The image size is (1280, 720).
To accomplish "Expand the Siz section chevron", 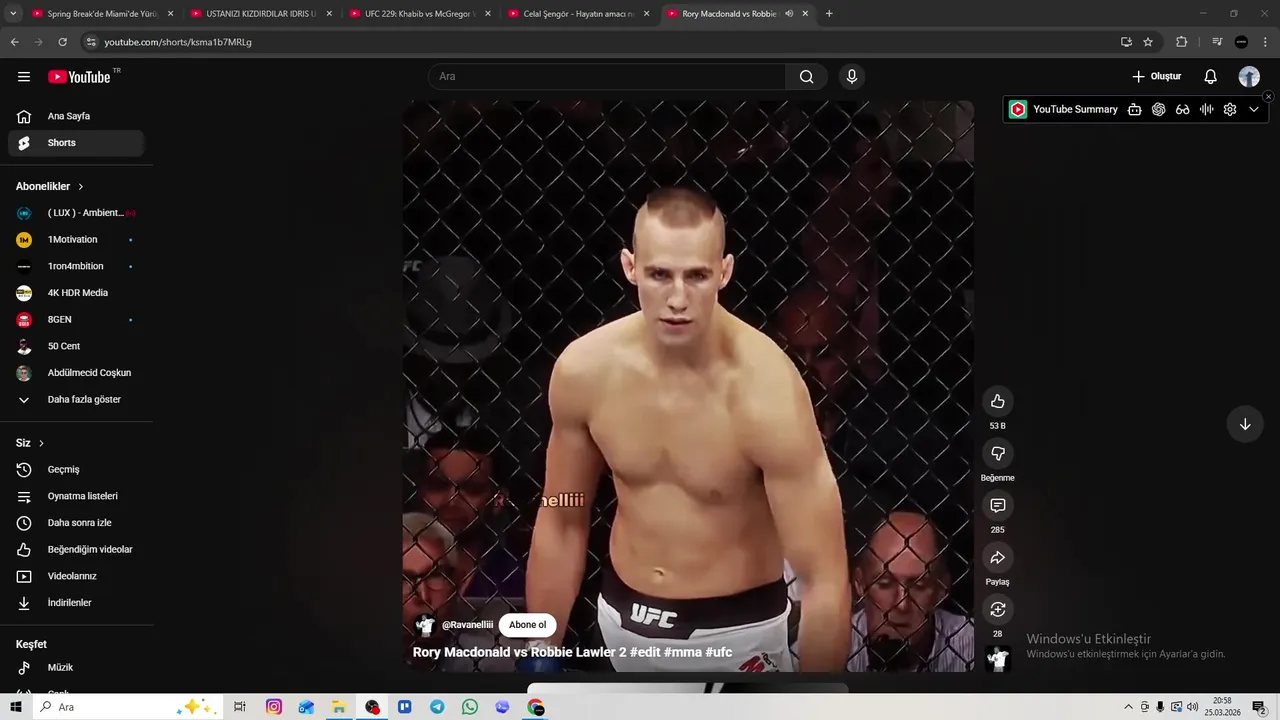I will click(41, 443).
